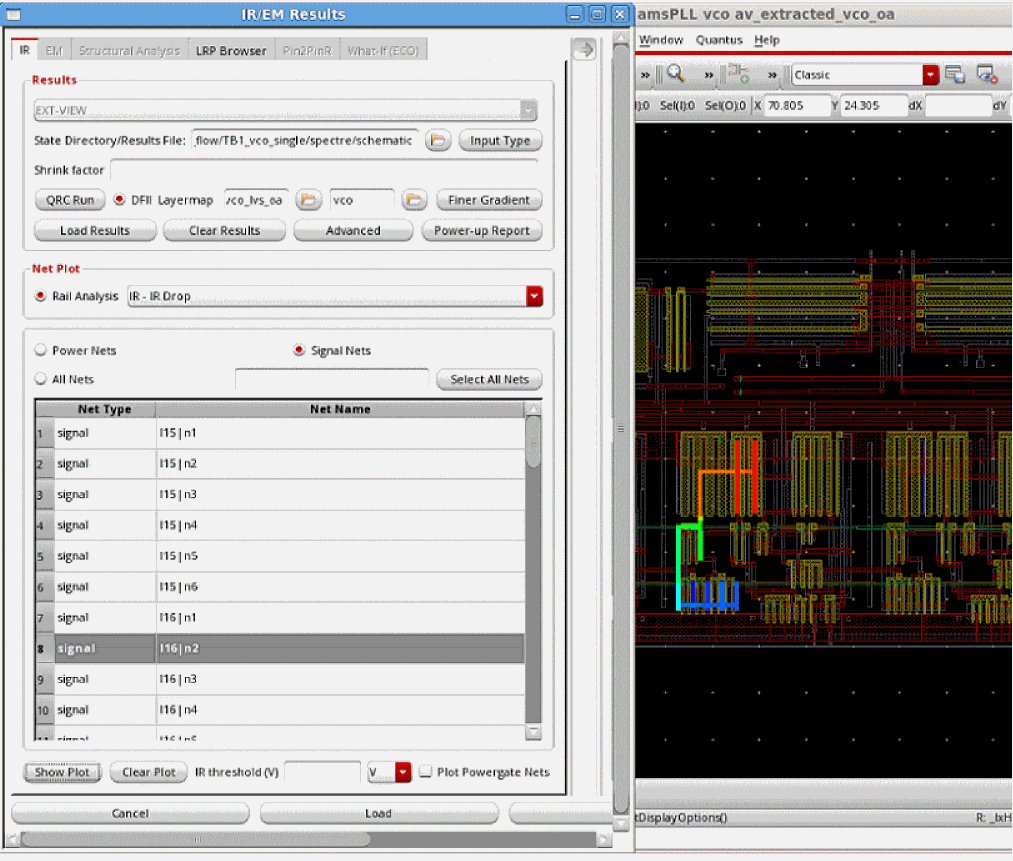Image resolution: width=1013 pixels, height=861 pixels.
Task: Click the workspace save icon beside Classic
Action: [955, 75]
